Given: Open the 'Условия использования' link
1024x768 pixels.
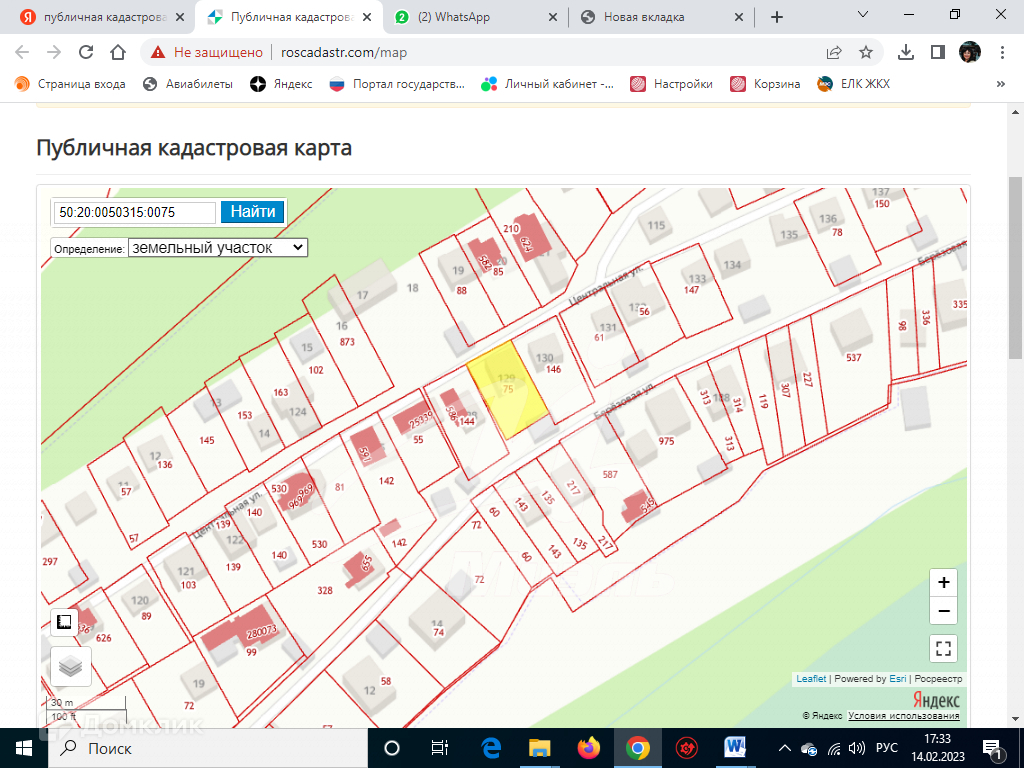Looking at the screenshot, I should click(903, 715).
